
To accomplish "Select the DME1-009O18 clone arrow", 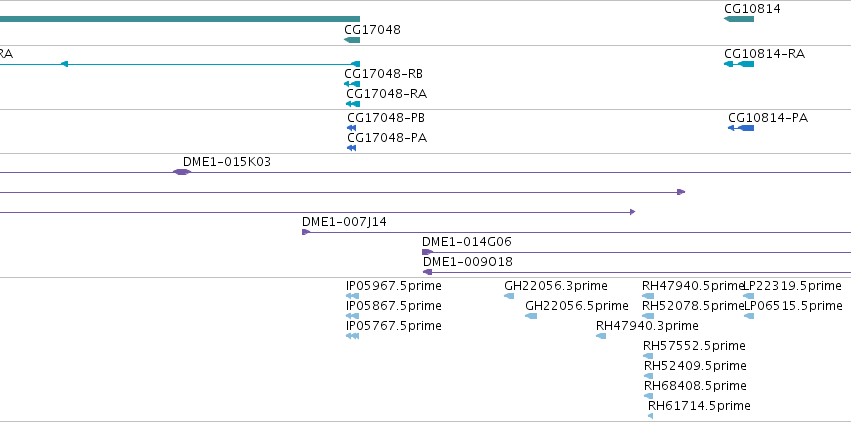I will tap(427, 272).
